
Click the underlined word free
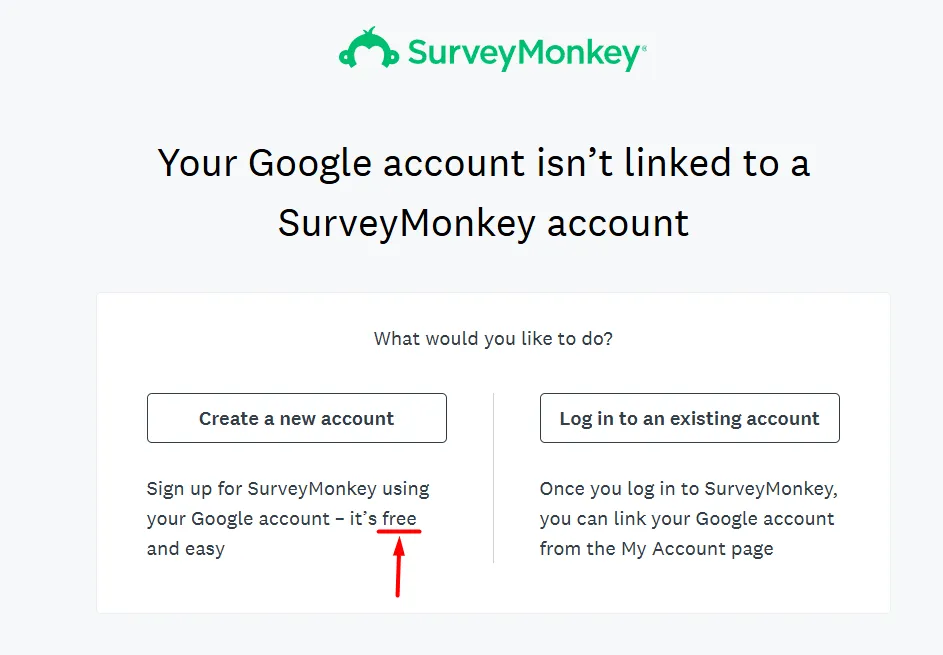click(x=398, y=518)
